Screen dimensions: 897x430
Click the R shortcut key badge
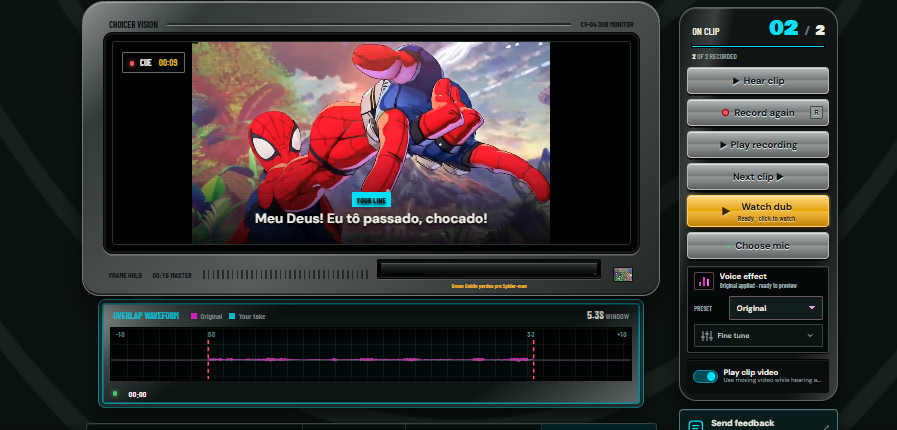click(816, 113)
